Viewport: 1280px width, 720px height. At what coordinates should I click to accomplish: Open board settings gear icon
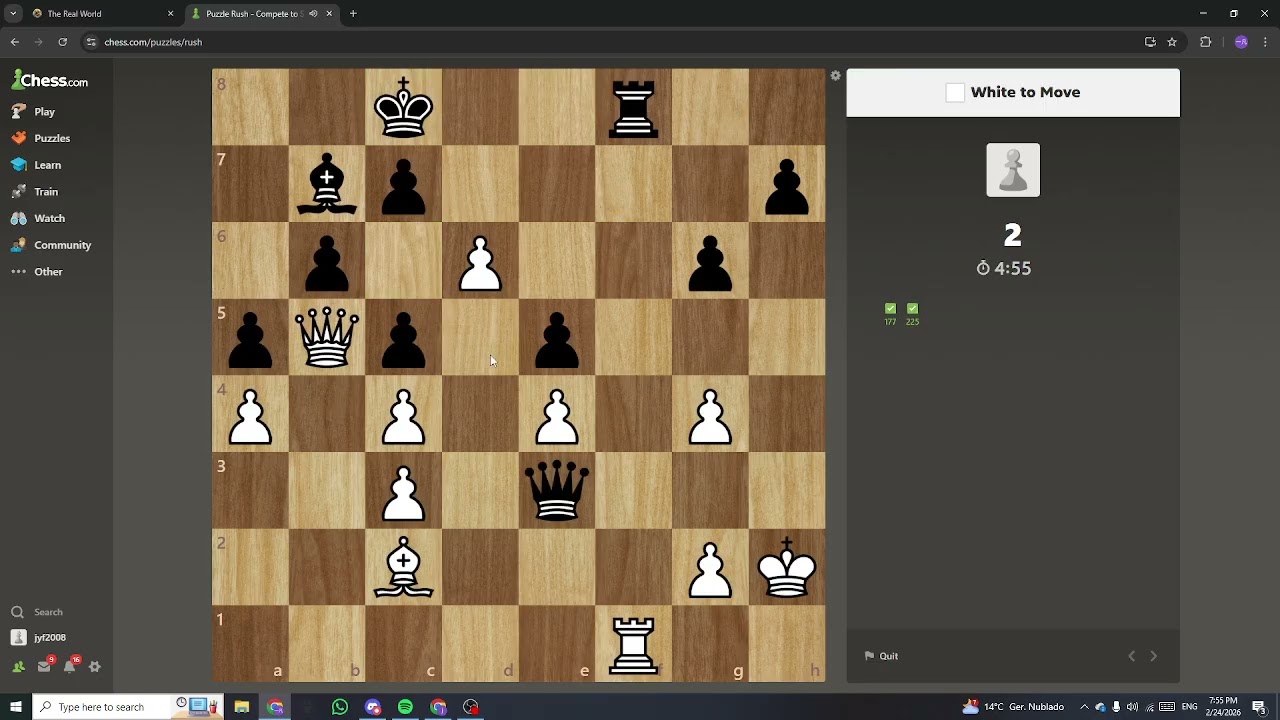click(836, 76)
